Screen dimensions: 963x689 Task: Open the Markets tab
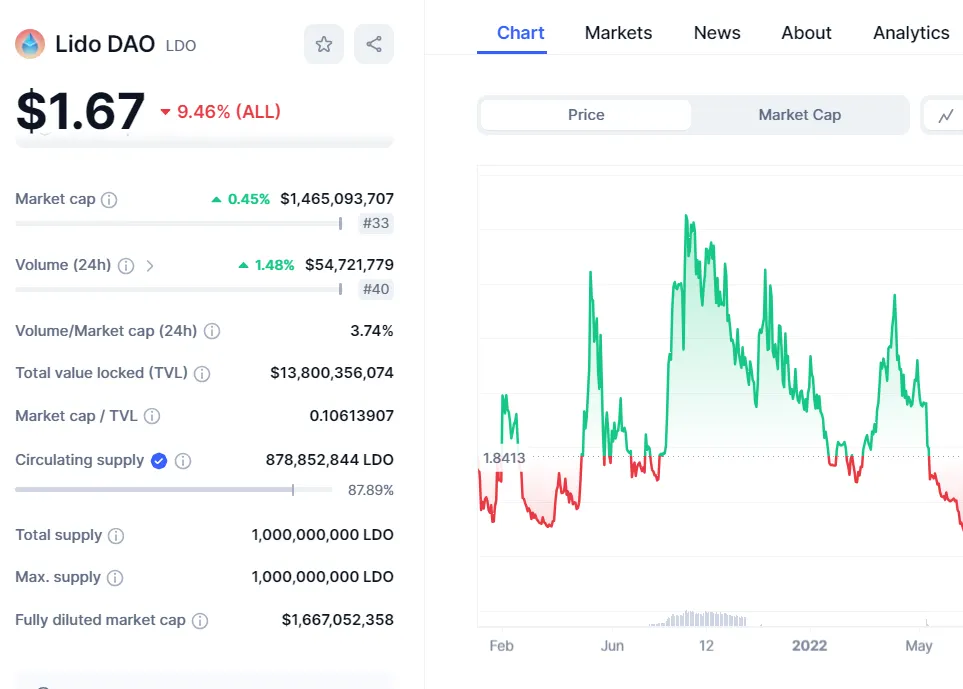(618, 33)
